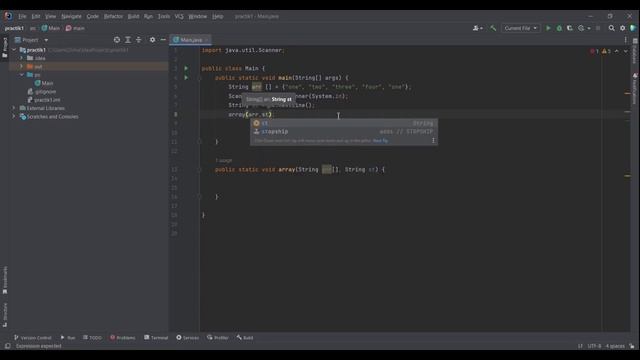Open IDE settings gear in top toolbar

pyautogui.click(x=622, y=28)
